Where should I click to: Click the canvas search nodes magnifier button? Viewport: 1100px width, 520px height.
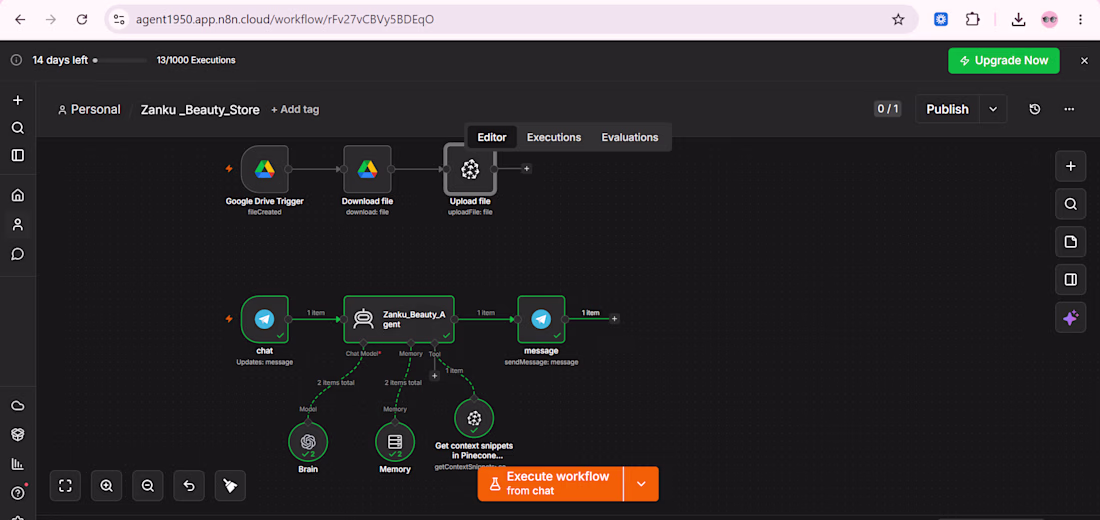(x=1071, y=204)
